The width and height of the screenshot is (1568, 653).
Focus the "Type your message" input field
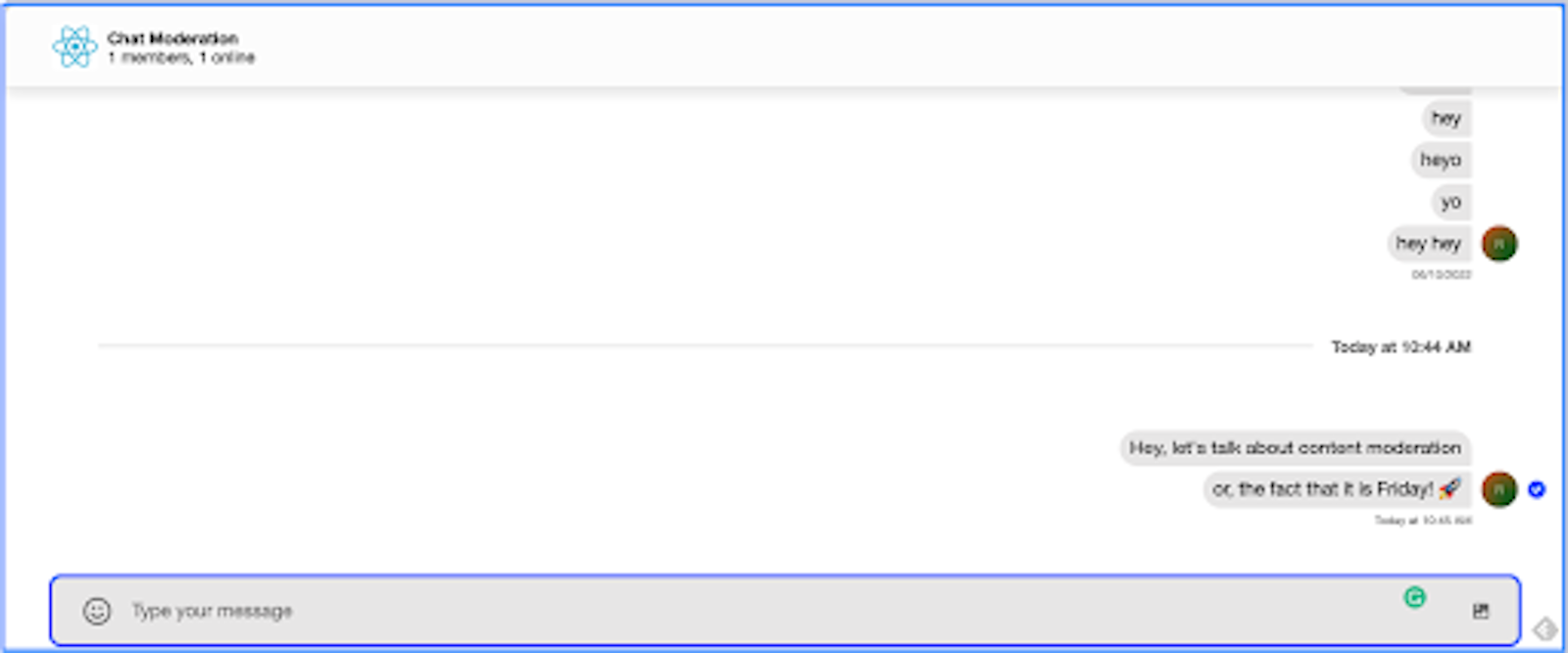coord(686,611)
